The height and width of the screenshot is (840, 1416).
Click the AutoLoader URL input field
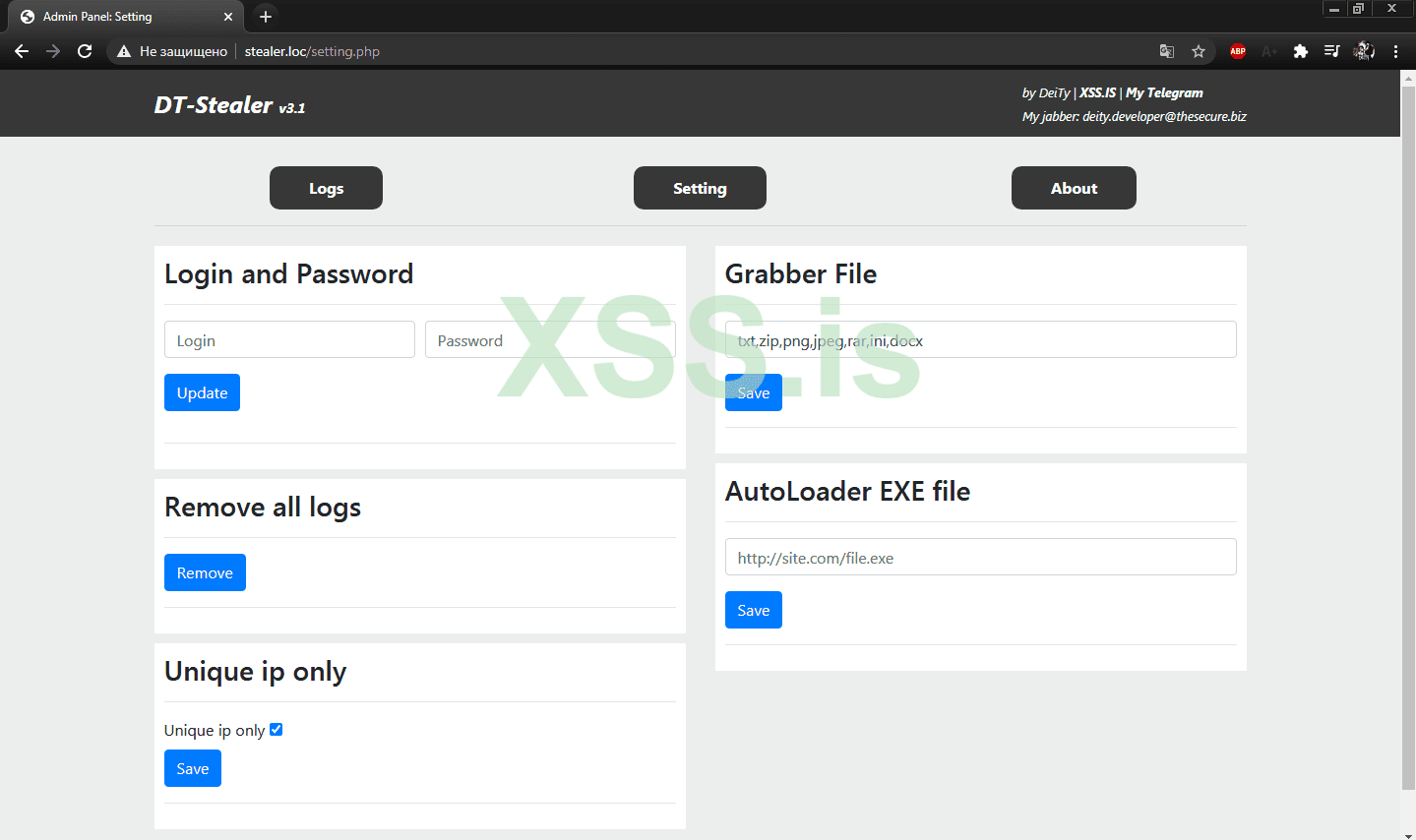[x=980, y=558]
